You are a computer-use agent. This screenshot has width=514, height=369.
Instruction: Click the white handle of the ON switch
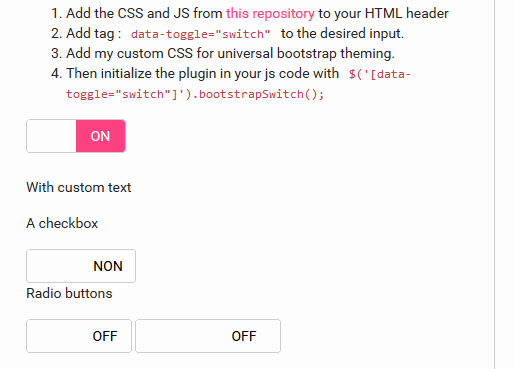pyautogui.click(x=51, y=136)
